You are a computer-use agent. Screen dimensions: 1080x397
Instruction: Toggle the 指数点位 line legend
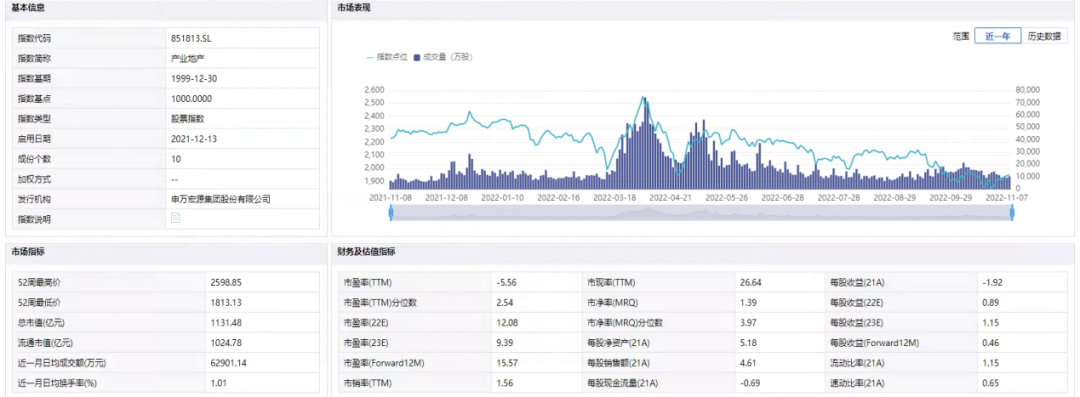coord(386,57)
